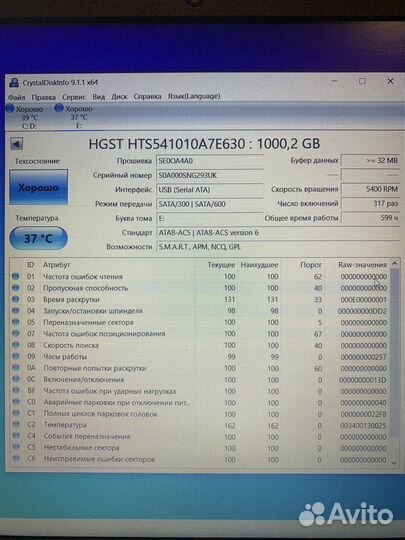The image size is (405, 540).
Task: Click status dot for attribute C1
Action: pyautogui.click(x=16, y=413)
